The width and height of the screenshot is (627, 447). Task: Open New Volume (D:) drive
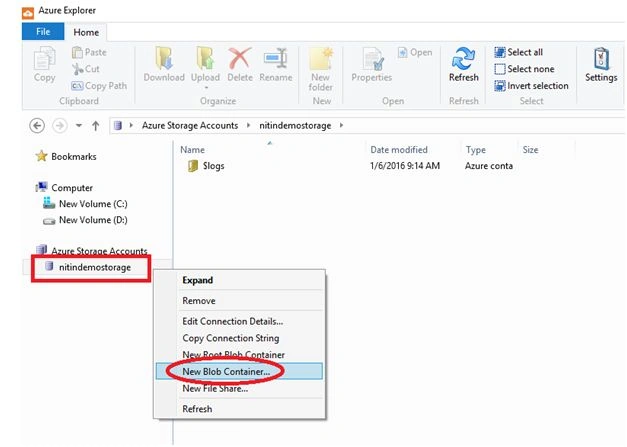pyautogui.click(x=85, y=220)
